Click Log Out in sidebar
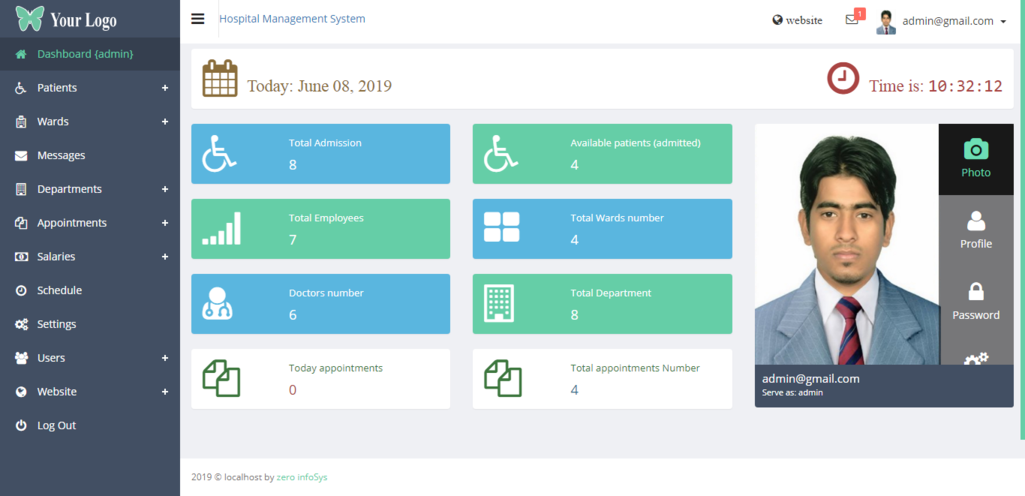The image size is (1025, 496). click(x=56, y=425)
